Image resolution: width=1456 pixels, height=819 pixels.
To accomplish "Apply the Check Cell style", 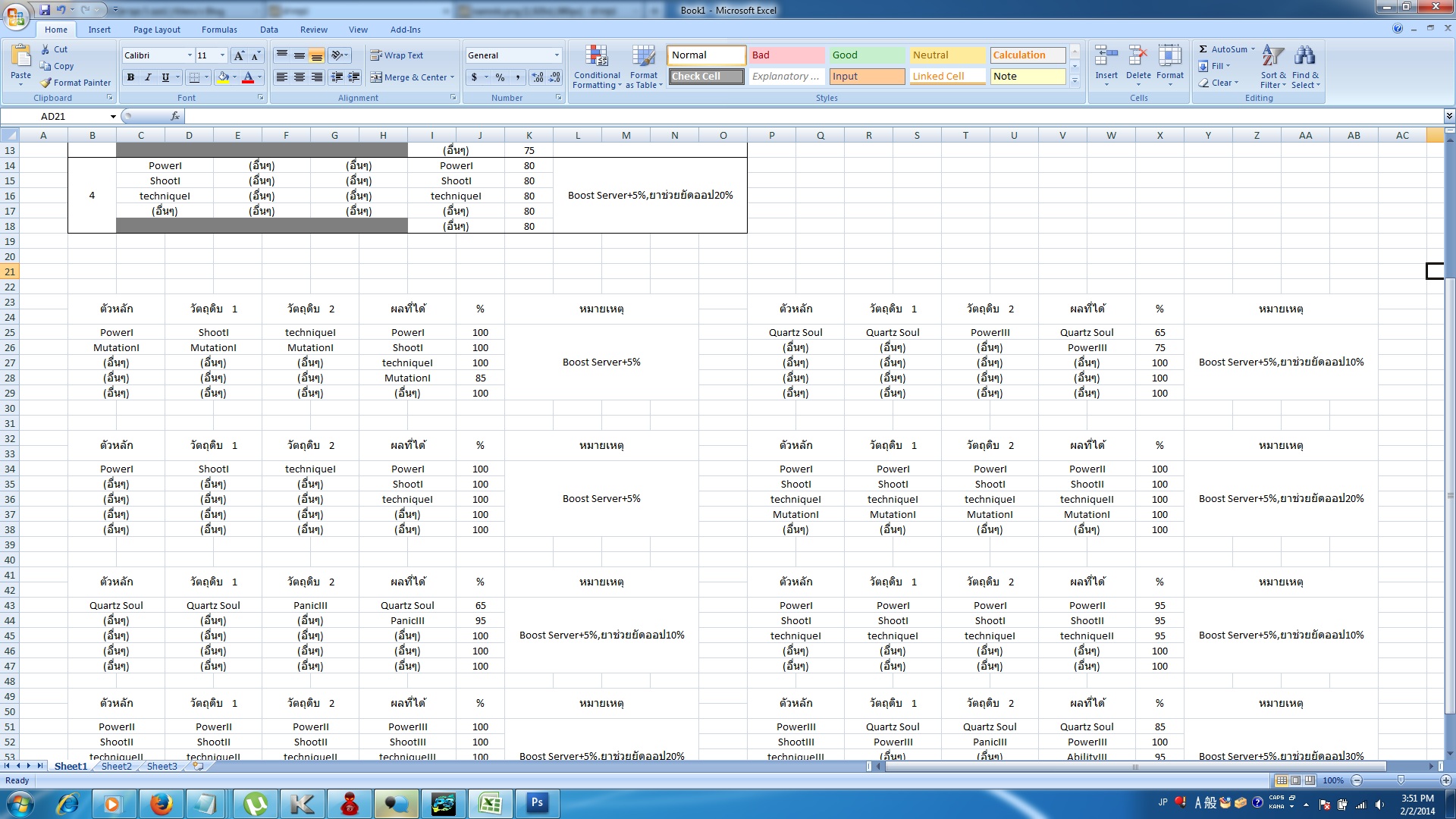I will point(706,77).
